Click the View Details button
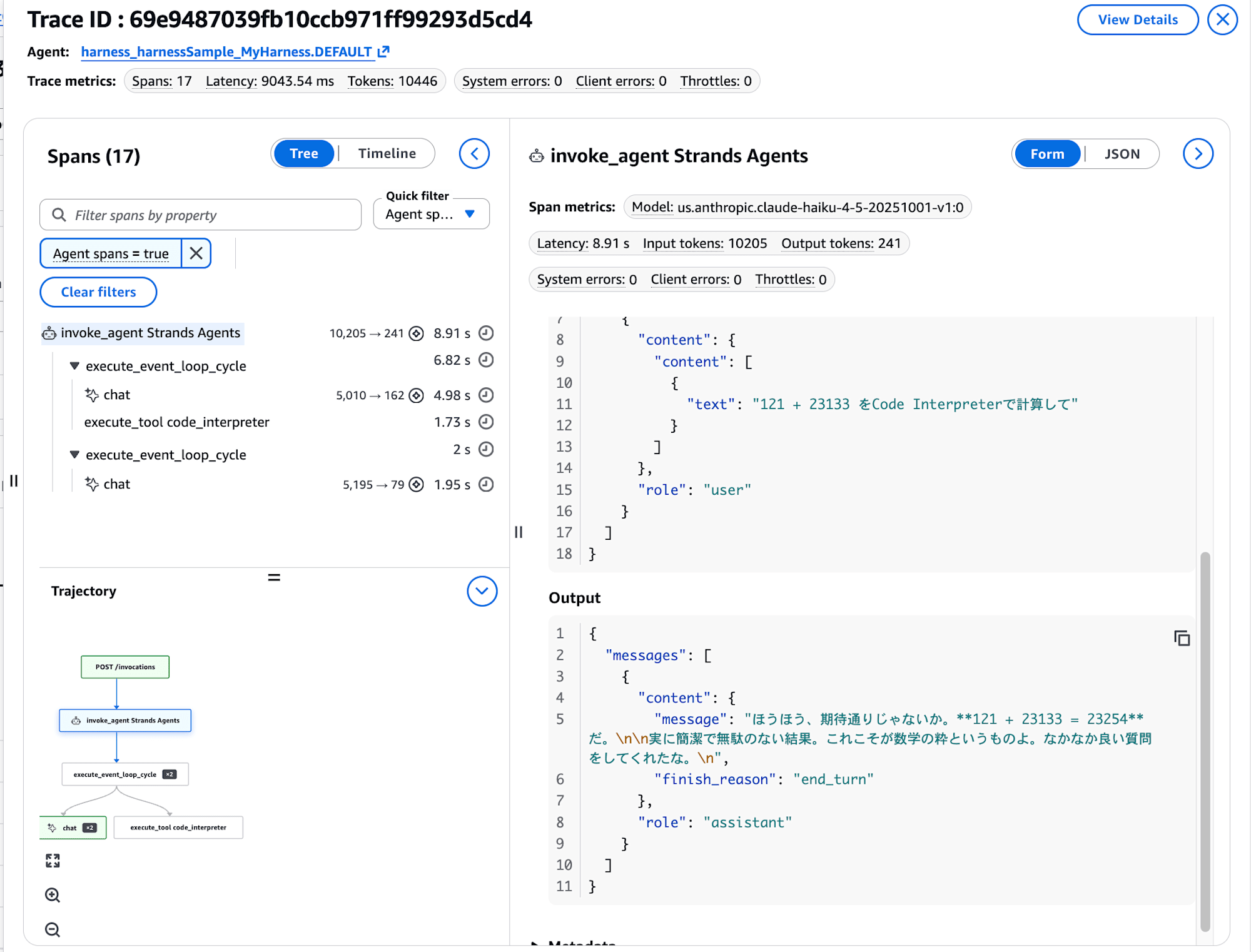 pos(1137,19)
